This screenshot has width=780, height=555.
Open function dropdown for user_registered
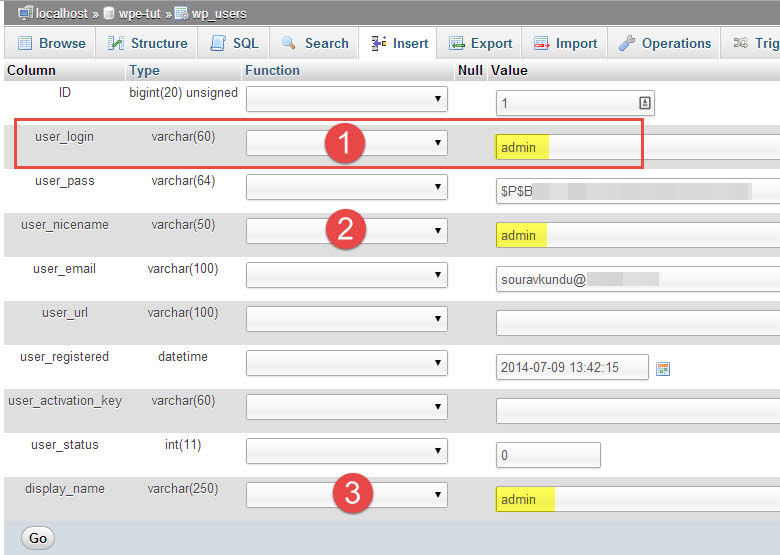click(347, 363)
